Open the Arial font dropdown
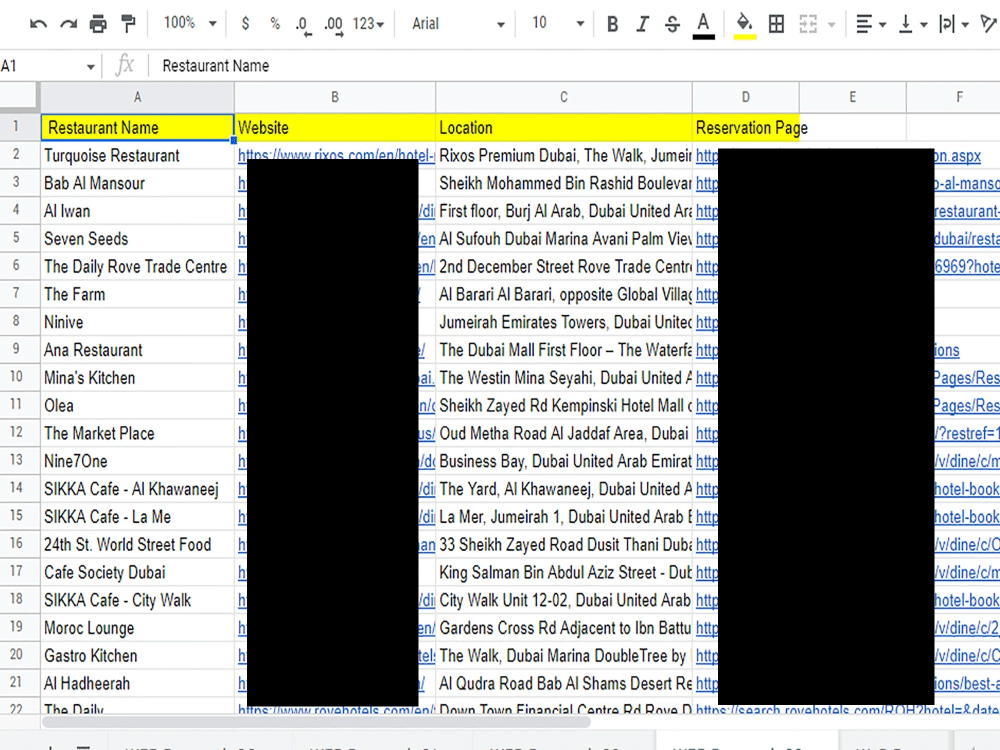 pos(457,24)
